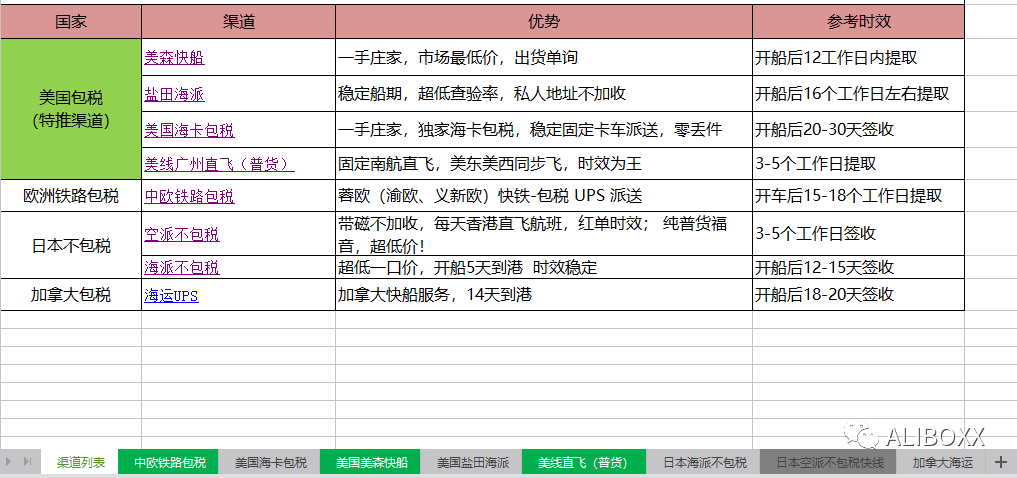The height and width of the screenshot is (478, 1017).
Task: Select cell 加拿大快船服务，14天到港
Action: [544, 295]
